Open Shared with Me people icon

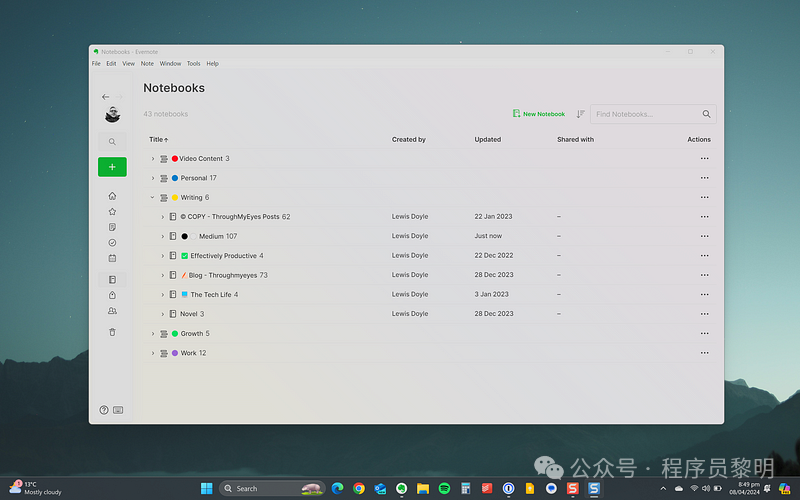coord(112,311)
